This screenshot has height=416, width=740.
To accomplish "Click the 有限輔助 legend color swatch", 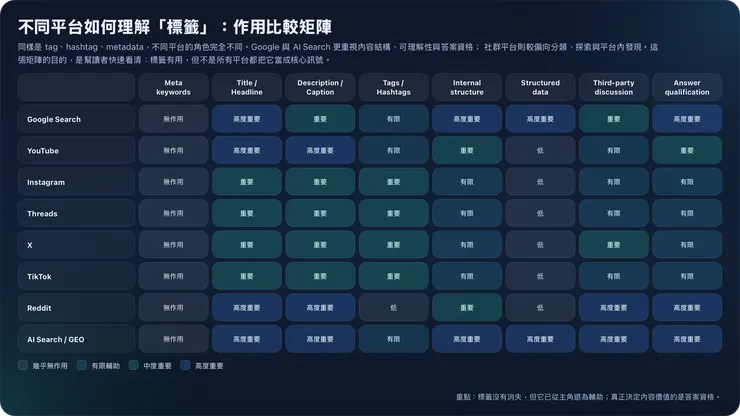I will click(82, 365).
